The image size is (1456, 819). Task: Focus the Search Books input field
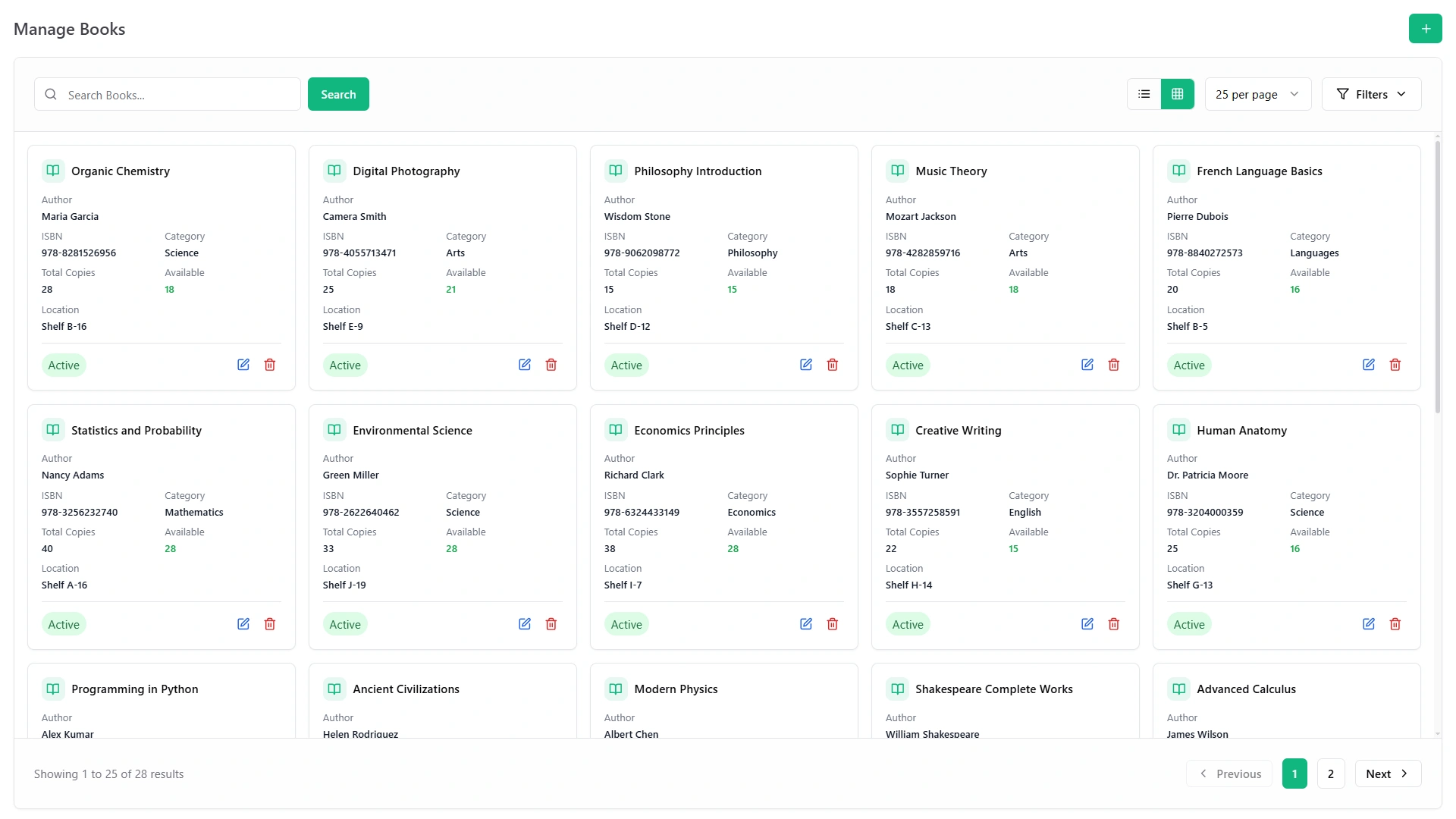coord(168,94)
